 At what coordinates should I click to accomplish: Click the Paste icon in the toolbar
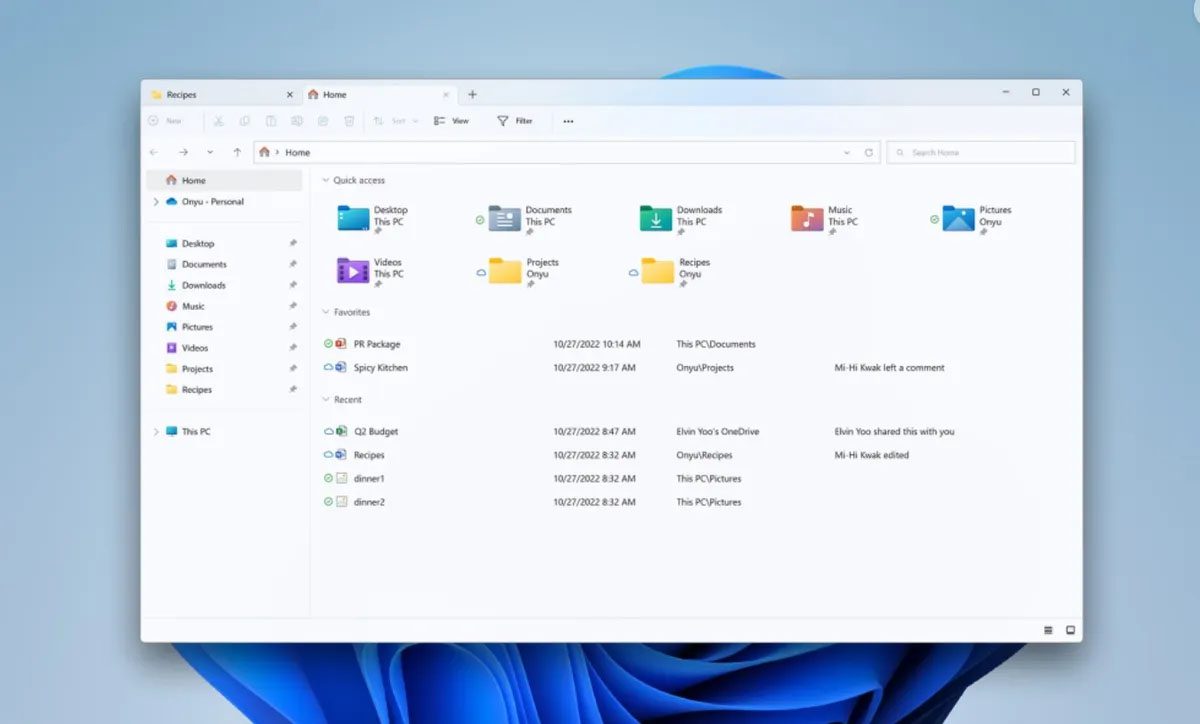pos(270,120)
